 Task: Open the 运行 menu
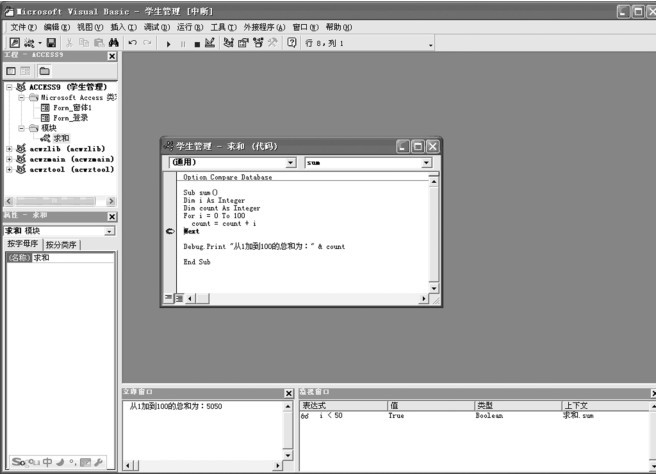190,27
